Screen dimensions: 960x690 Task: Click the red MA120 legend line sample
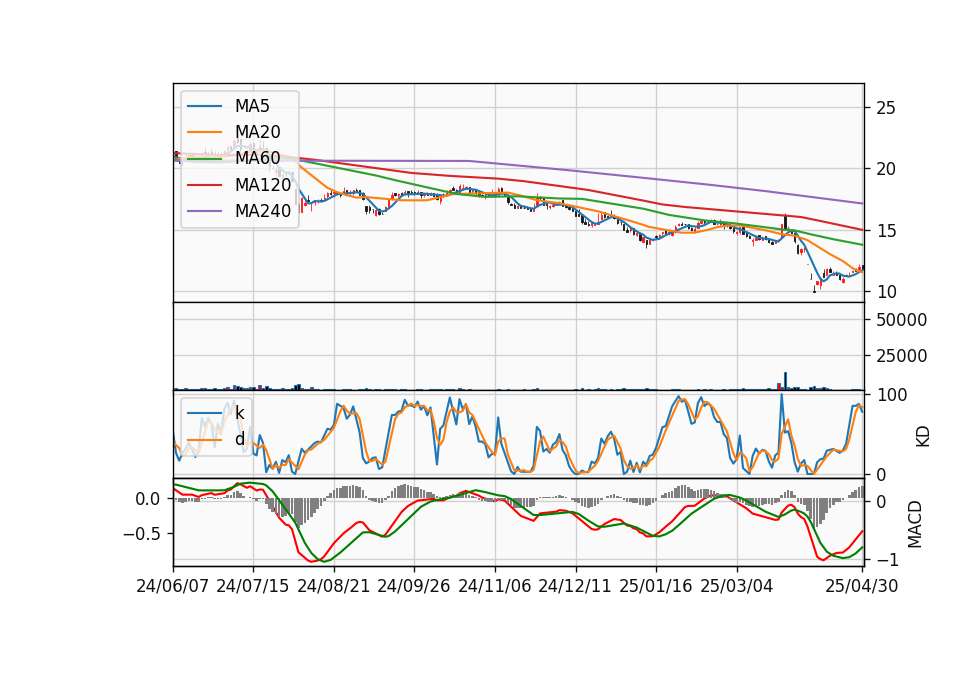[204, 185]
